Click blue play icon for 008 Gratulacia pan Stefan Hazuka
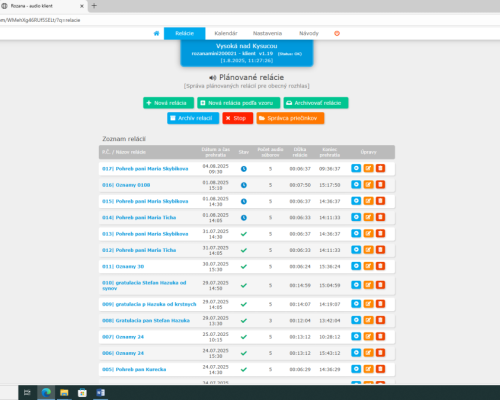 click(356, 320)
